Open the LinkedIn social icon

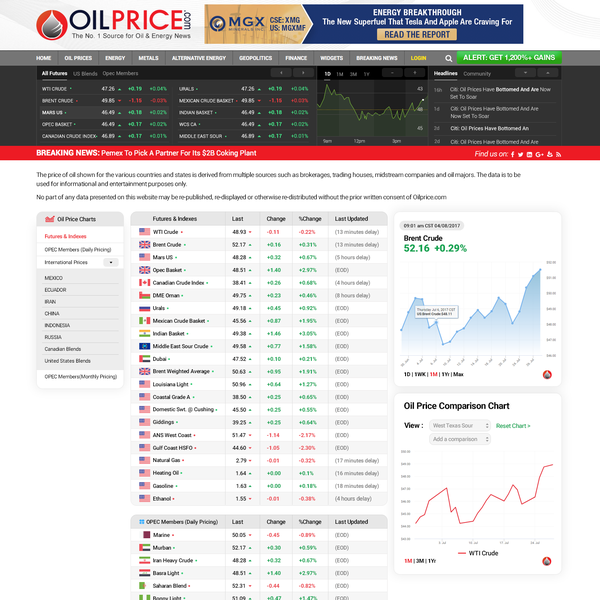tap(530, 154)
